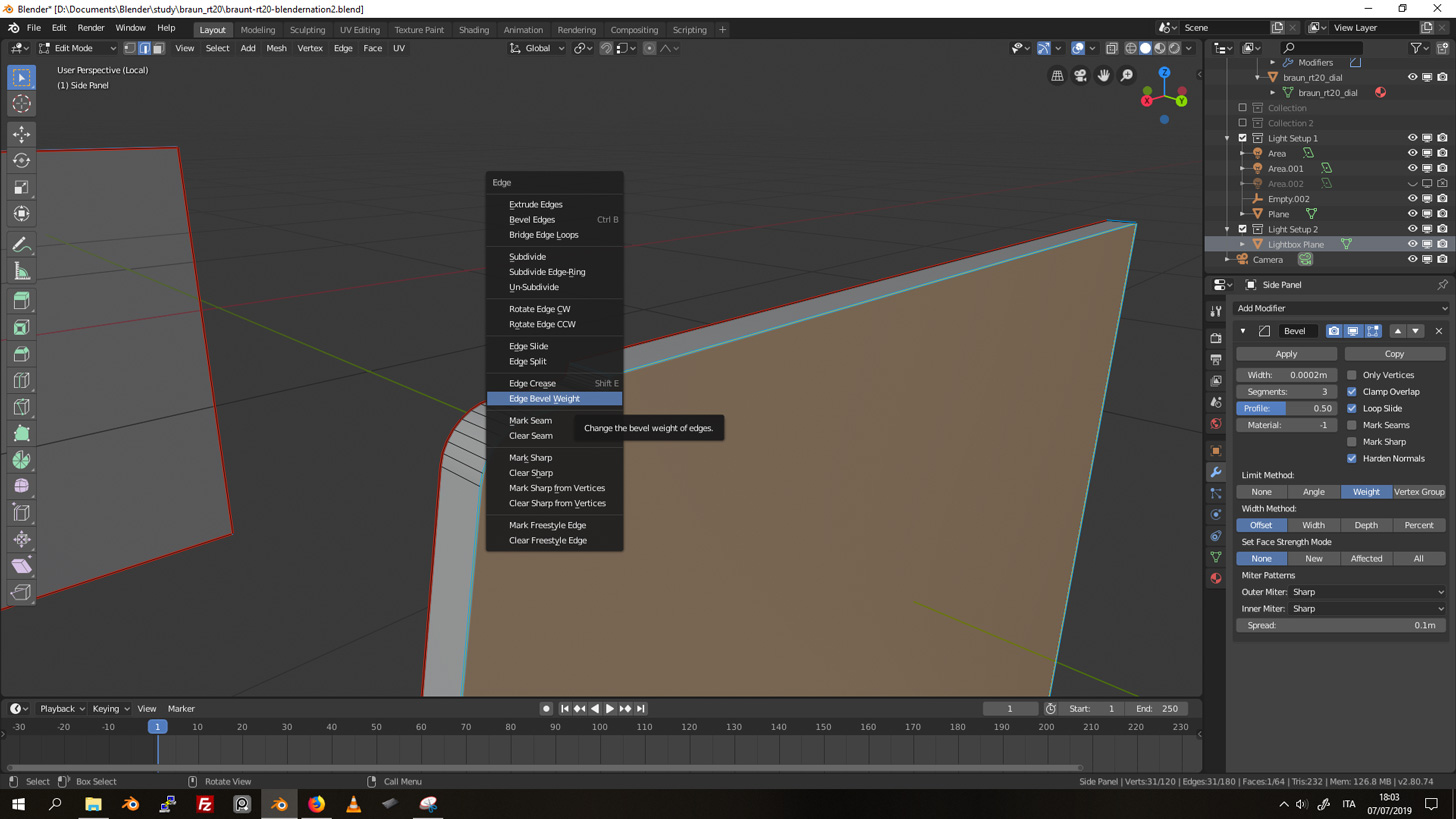The height and width of the screenshot is (819, 1456).
Task: Select the Loop Cut tool
Action: (x=21, y=381)
